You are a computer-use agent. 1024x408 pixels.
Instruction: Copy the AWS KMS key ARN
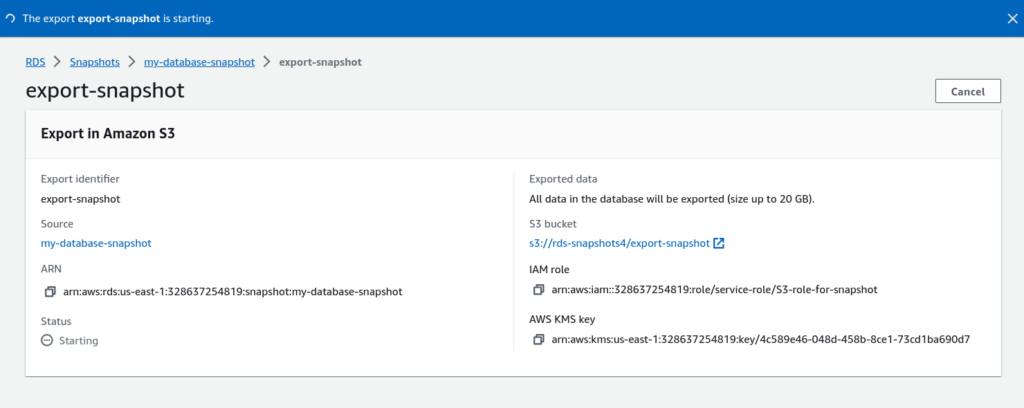[540, 339]
